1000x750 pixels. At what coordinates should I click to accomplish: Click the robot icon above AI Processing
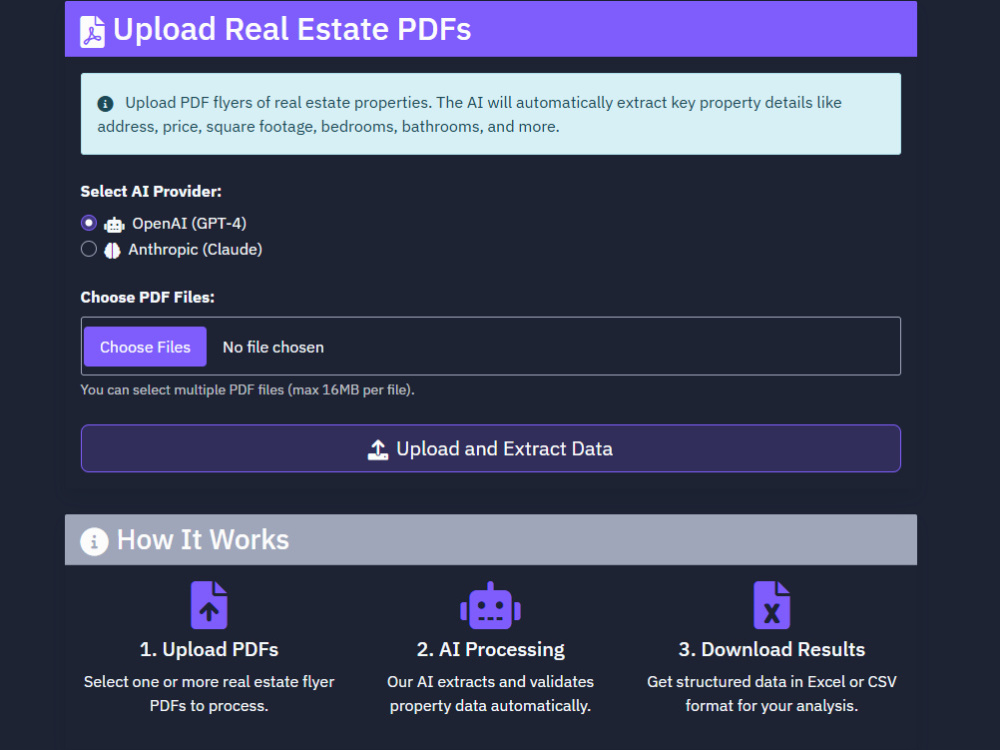[490, 605]
